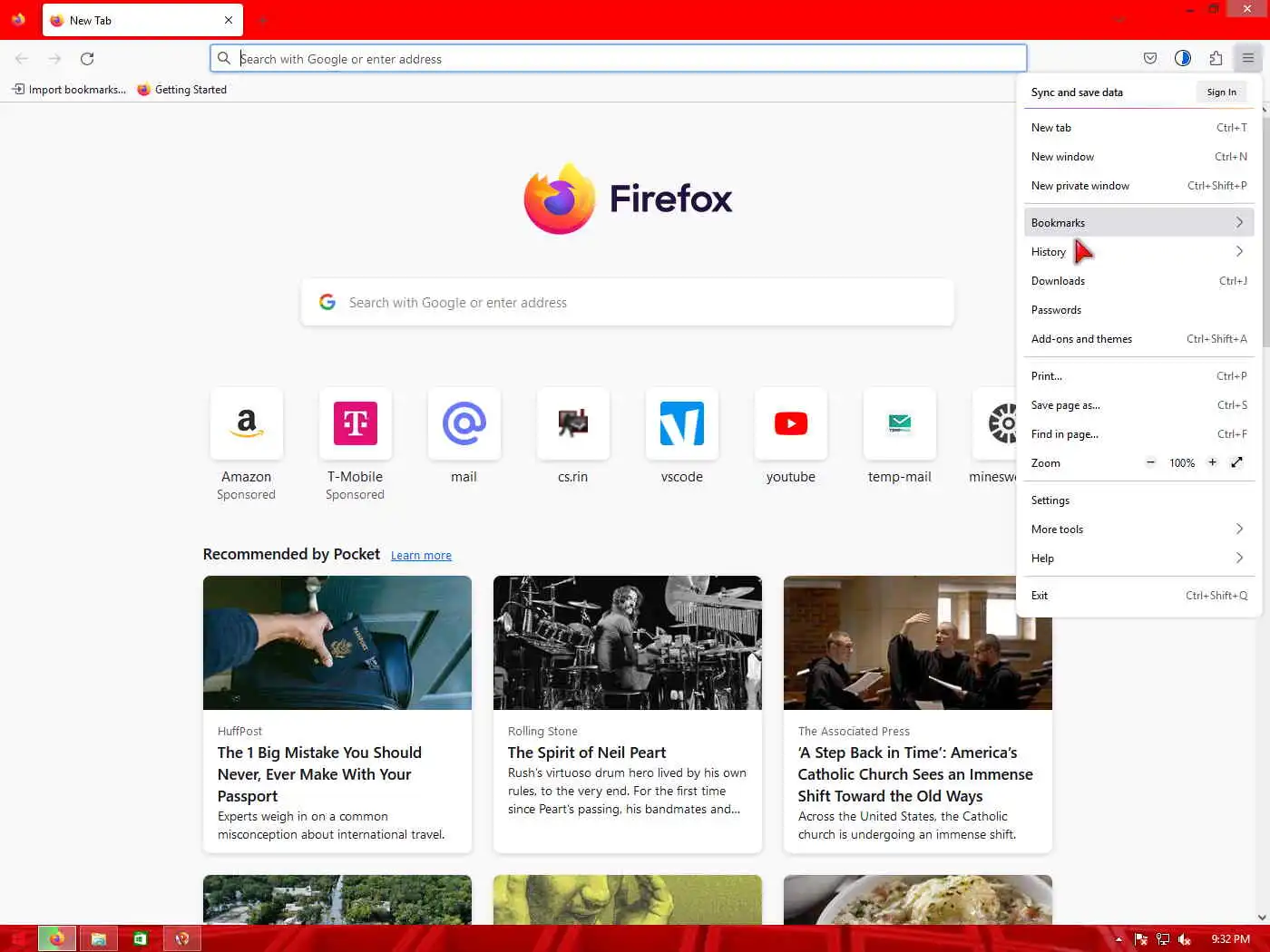
Task: Expand the More tools submenu
Action: click(1139, 529)
